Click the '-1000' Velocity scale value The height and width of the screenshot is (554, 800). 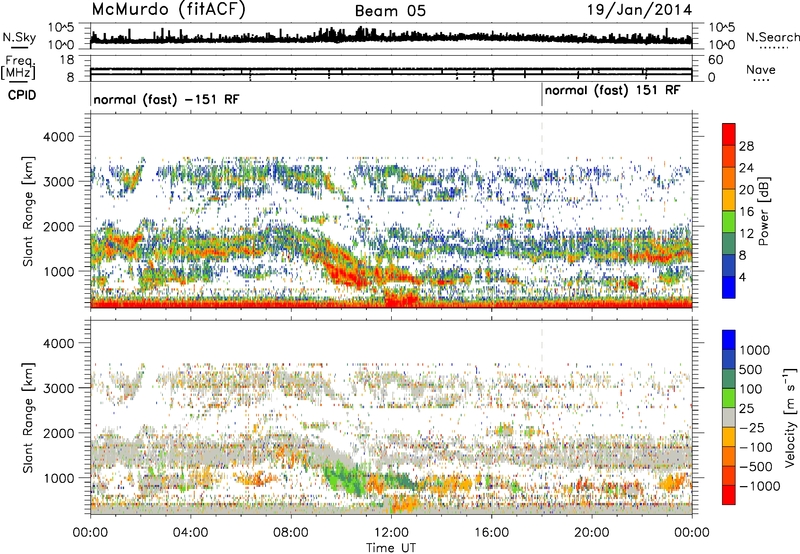pos(759,486)
